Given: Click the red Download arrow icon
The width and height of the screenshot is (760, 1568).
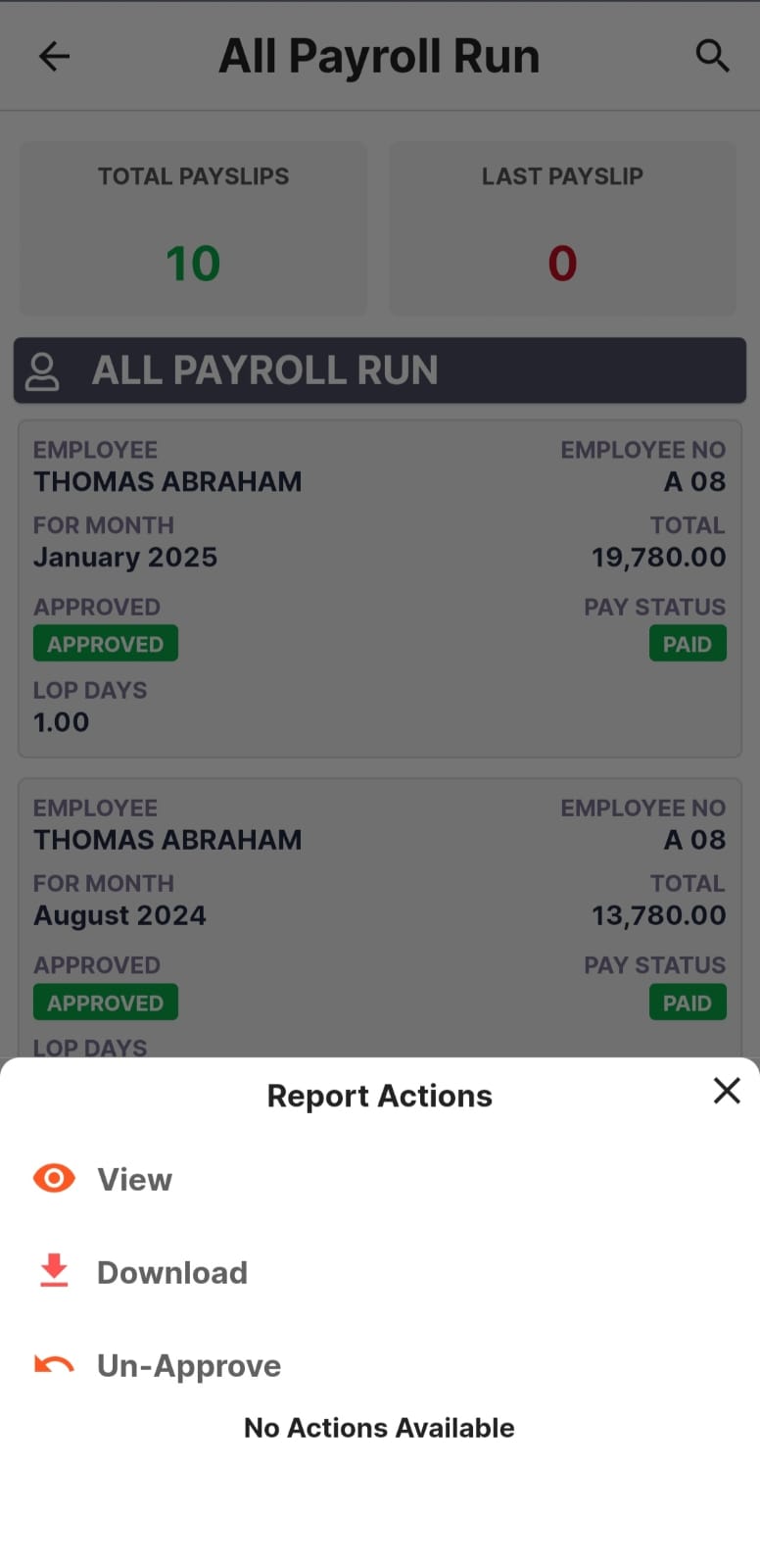Looking at the screenshot, I should [54, 1271].
